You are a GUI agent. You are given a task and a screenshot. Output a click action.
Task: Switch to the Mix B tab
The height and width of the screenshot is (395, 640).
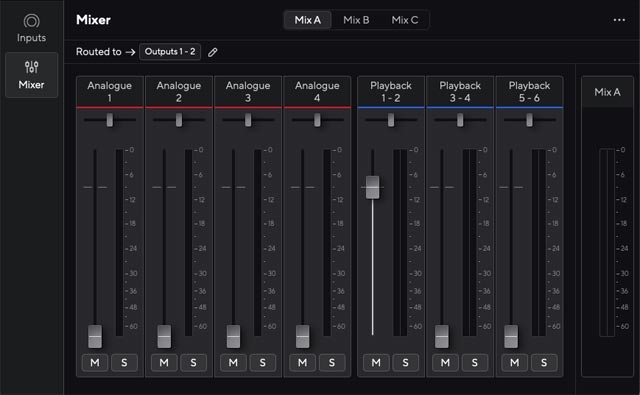pyautogui.click(x=356, y=20)
